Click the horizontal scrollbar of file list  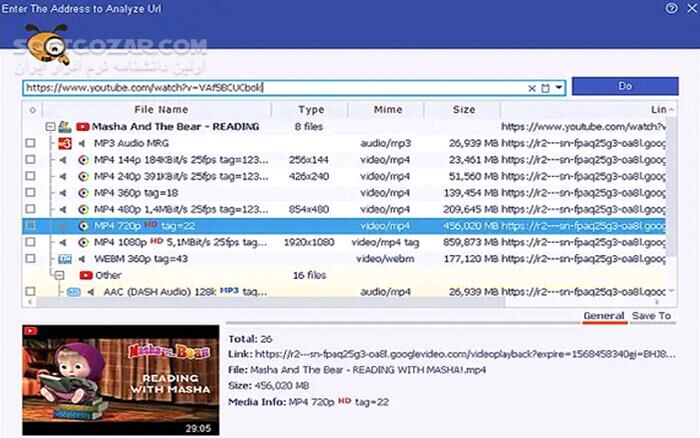pyautogui.click(x=271, y=302)
